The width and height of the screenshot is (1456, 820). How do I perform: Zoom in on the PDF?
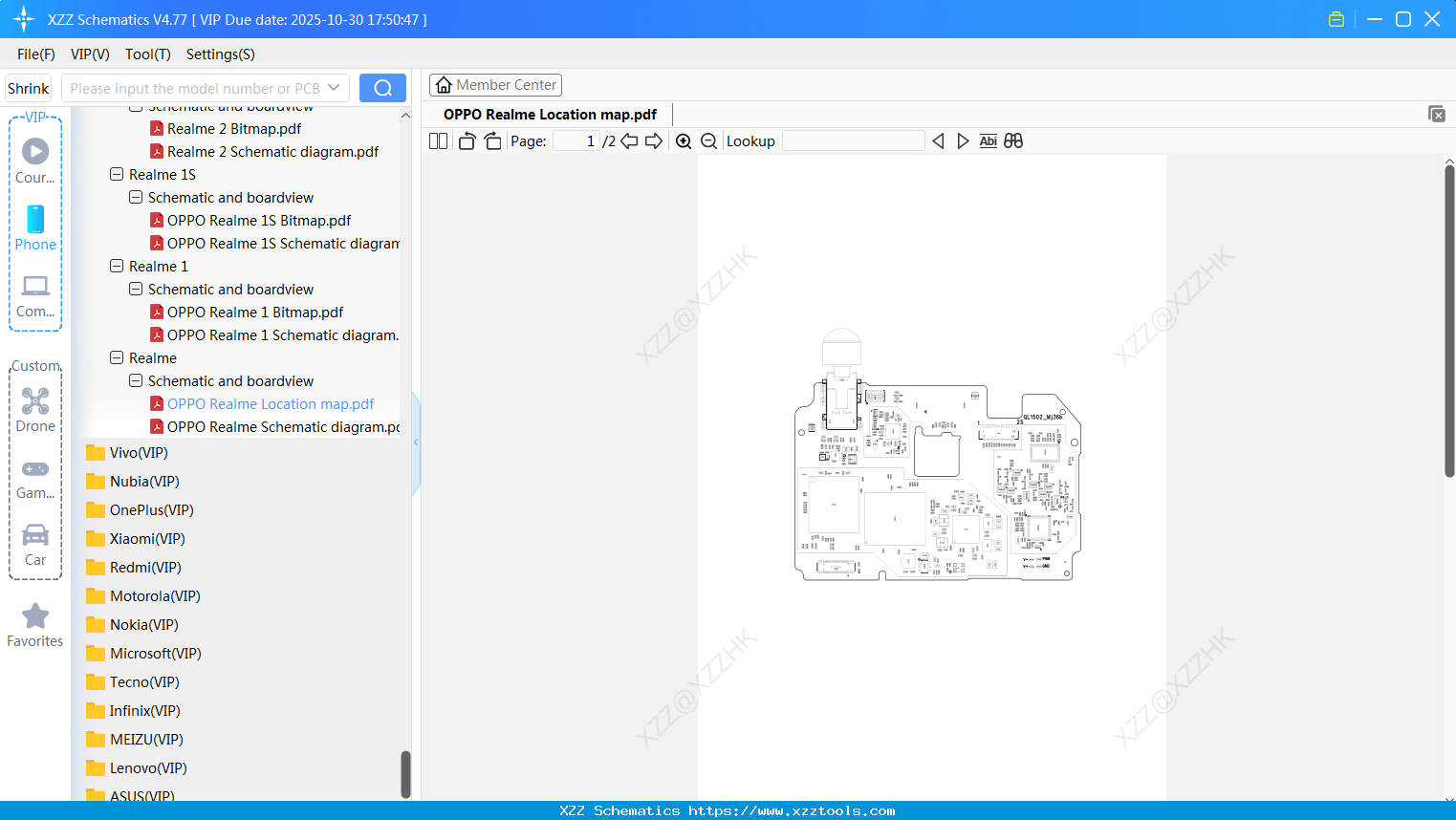pos(684,141)
